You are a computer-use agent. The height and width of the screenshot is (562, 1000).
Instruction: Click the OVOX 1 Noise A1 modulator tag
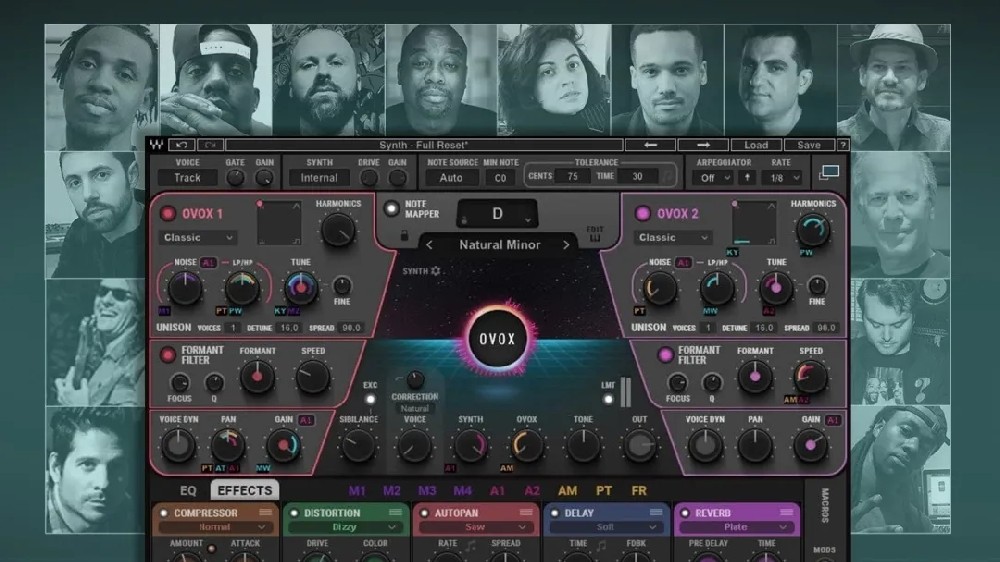[x=209, y=262]
